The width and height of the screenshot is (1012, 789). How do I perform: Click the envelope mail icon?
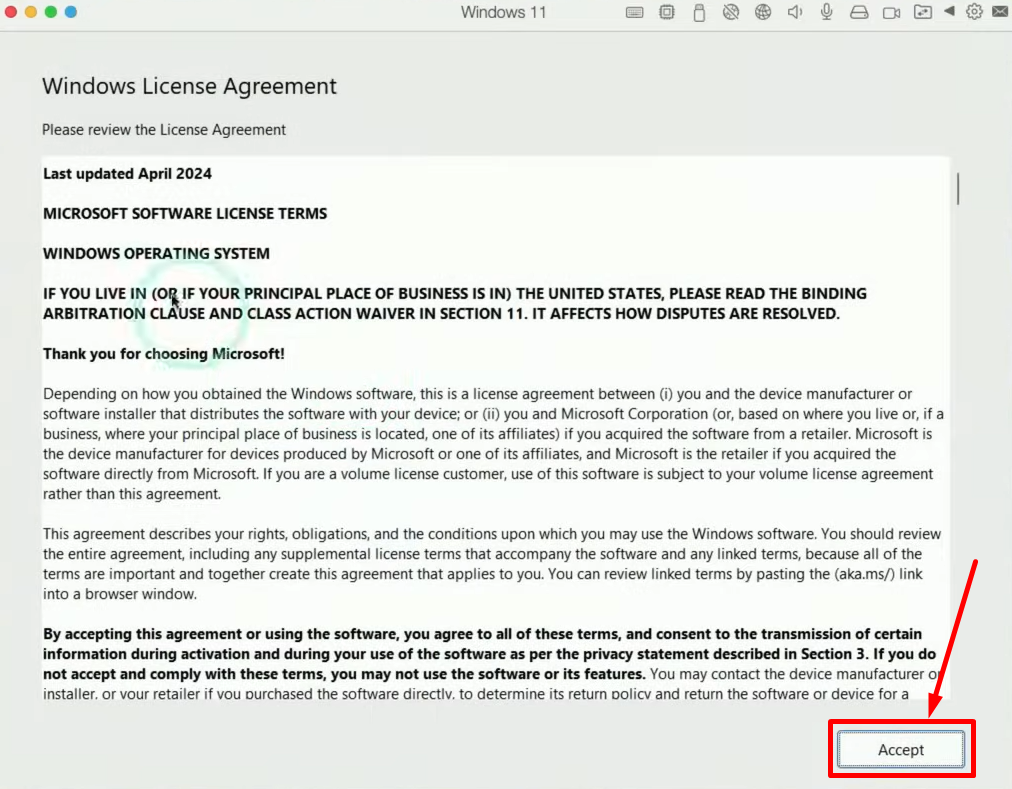tap(1000, 12)
